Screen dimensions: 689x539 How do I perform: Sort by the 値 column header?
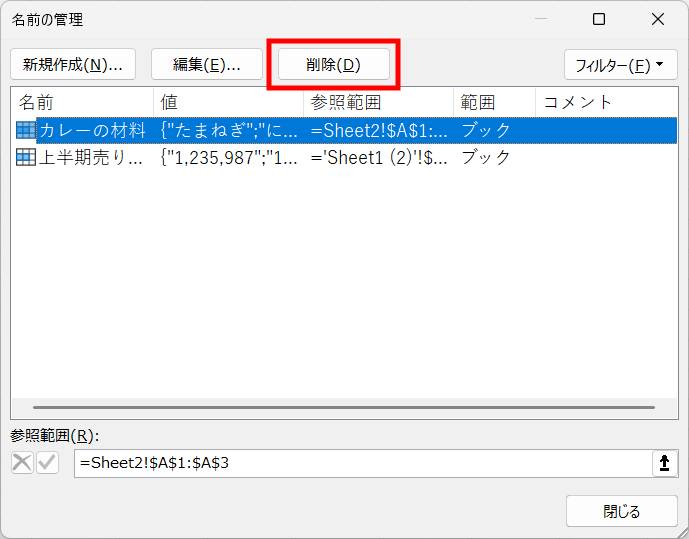pos(228,102)
